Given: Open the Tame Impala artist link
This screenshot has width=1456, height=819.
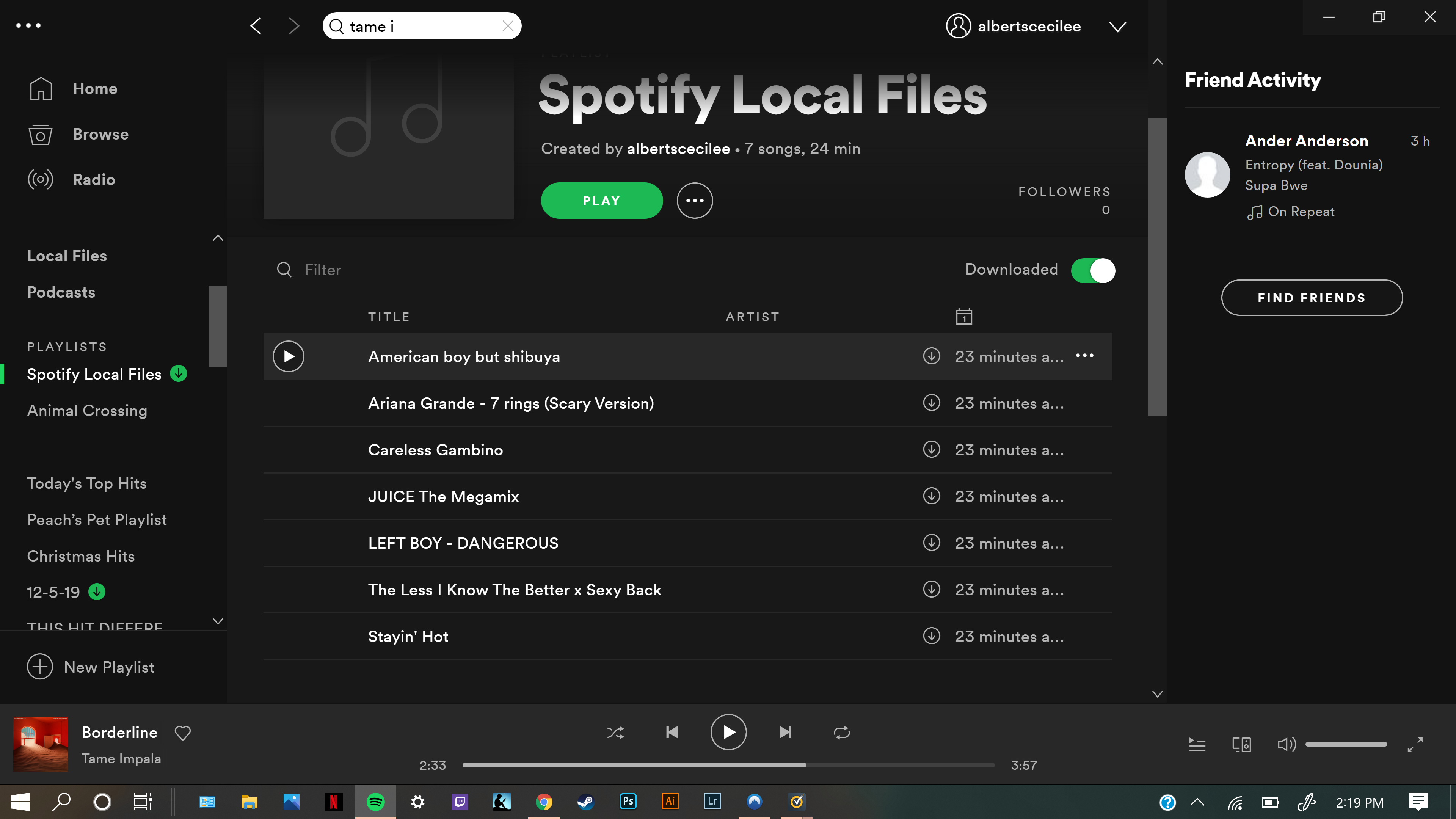Looking at the screenshot, I should click(121, 759).
